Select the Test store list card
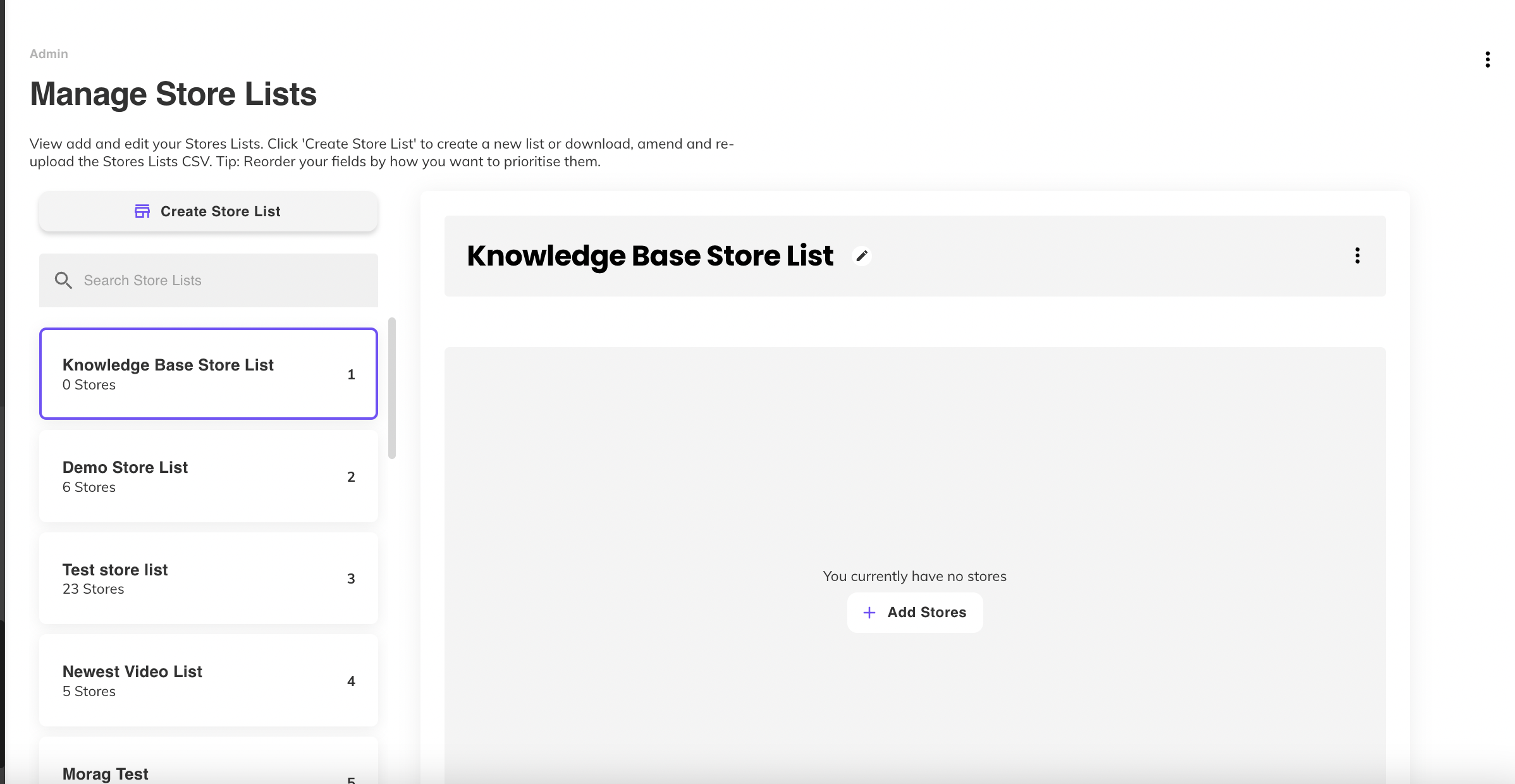 click(208, 579)
